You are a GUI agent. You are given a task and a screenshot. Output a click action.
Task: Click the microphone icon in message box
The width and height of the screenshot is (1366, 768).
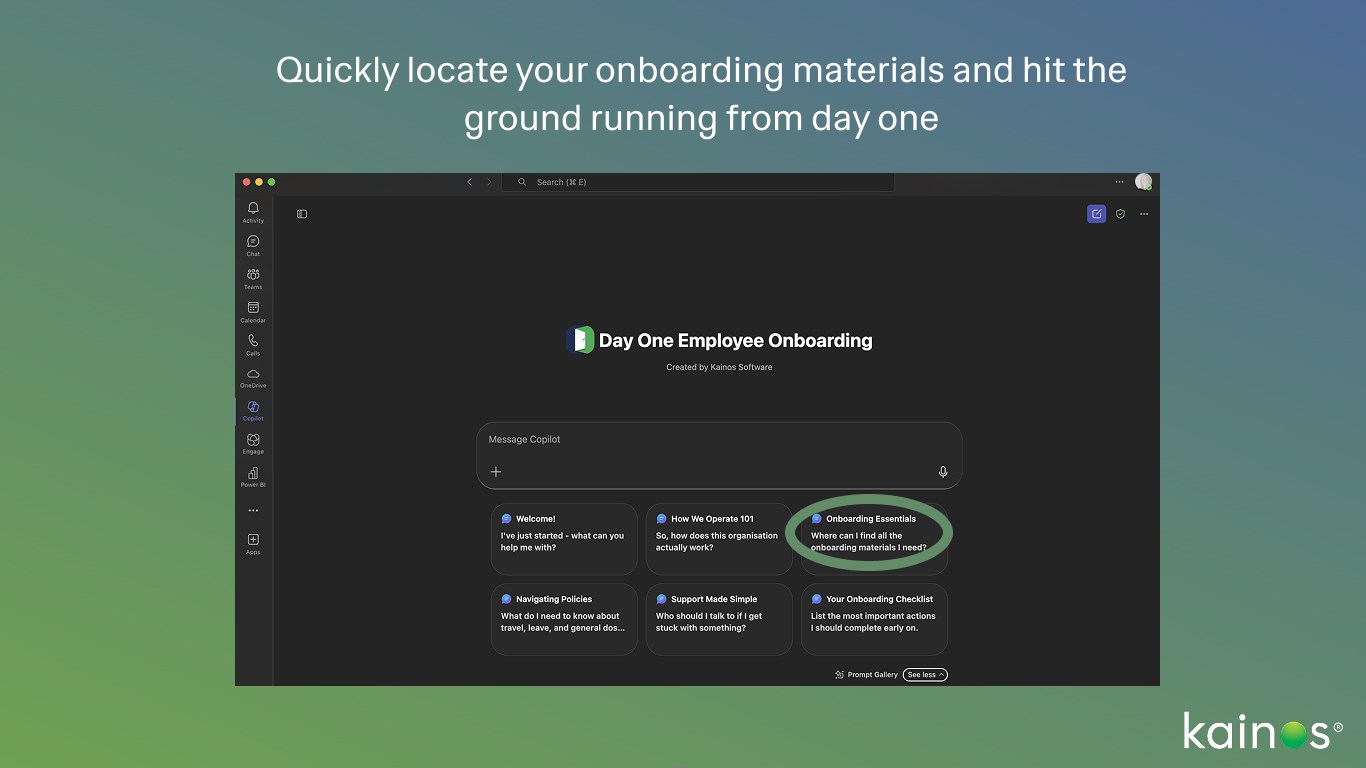[x=943, y=472]
